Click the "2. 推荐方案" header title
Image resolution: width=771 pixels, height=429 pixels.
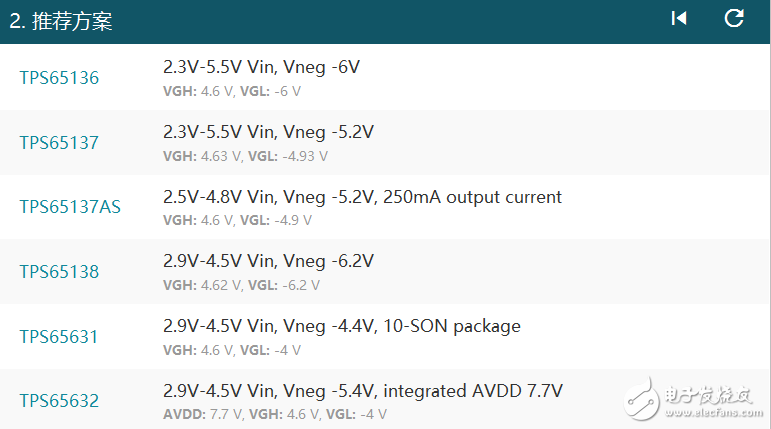[61, 21]
